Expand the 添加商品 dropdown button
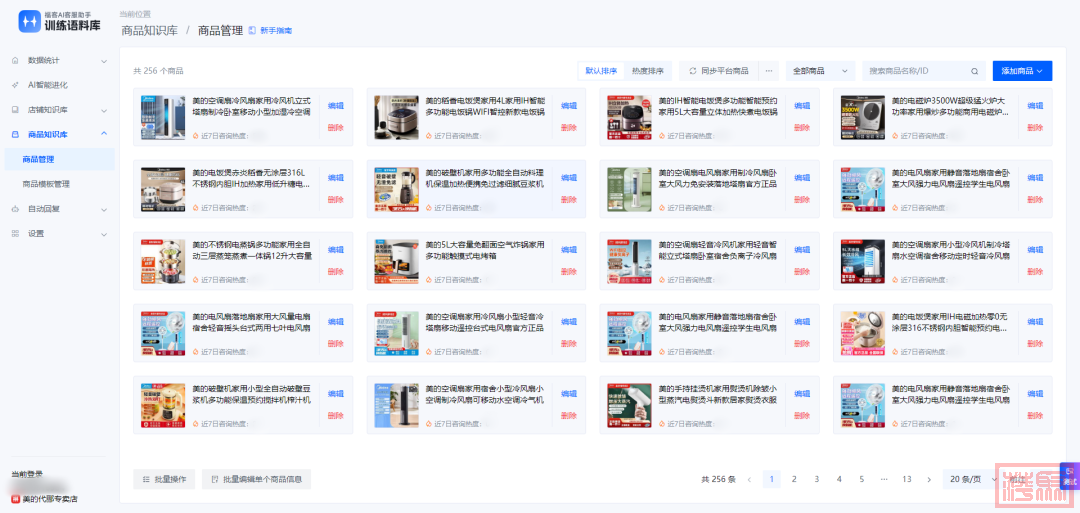The image size is (1080, 513). tap(1022, 71)
